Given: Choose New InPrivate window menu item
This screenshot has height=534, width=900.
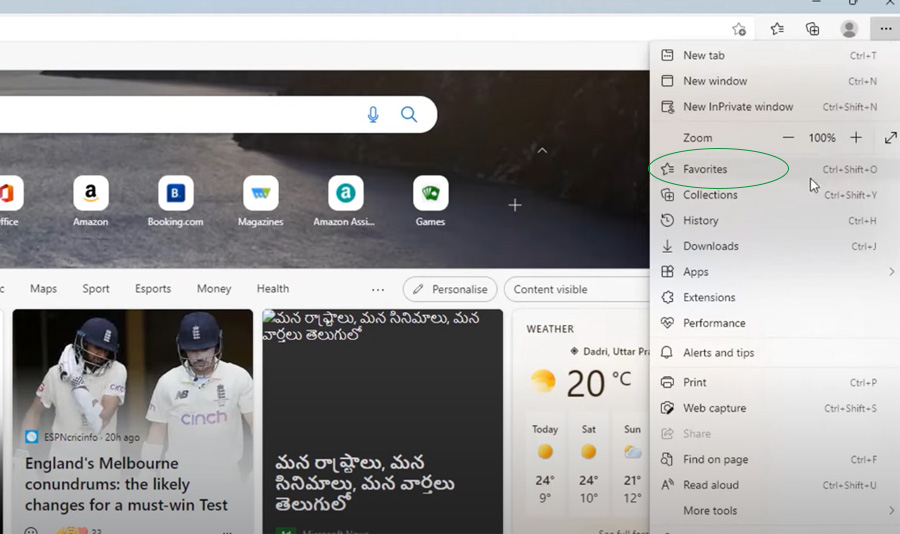Looking at the screenshot, I should pyautogui.click(x=738, y=107).
